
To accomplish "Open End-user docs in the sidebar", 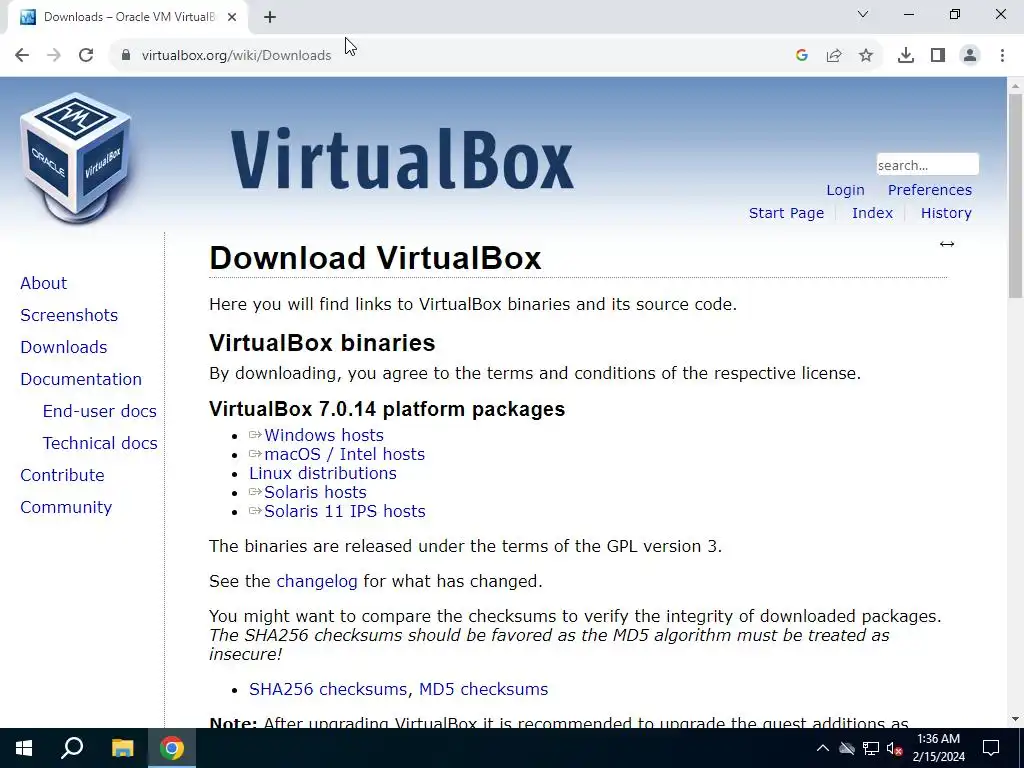I will [x=100, y=411].
